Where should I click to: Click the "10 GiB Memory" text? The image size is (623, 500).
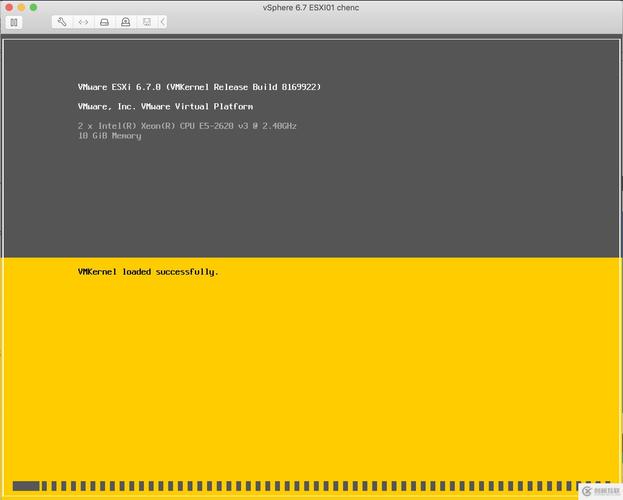[x=109, y=136]
